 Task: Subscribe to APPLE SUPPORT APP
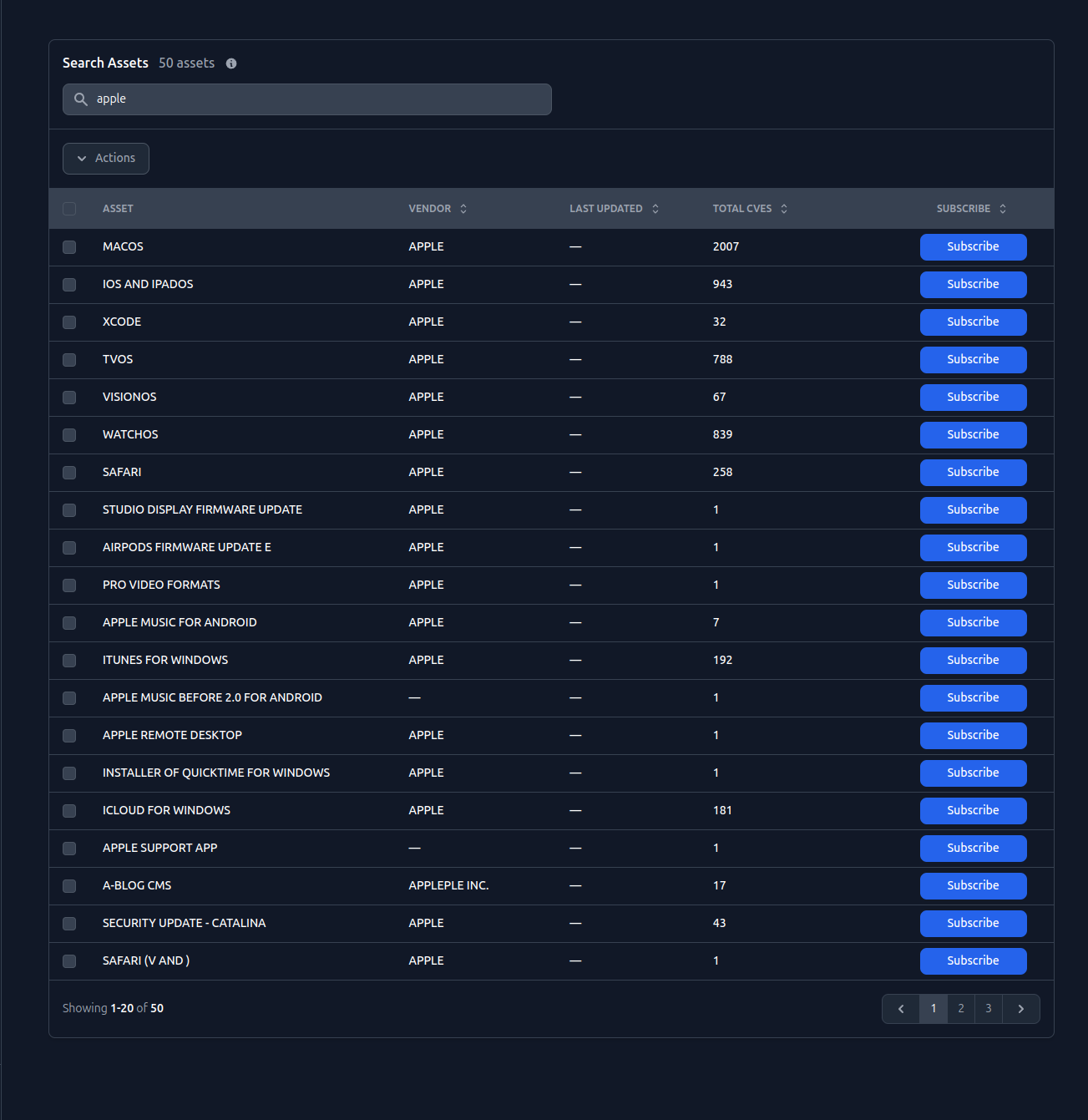coord(973,849)
